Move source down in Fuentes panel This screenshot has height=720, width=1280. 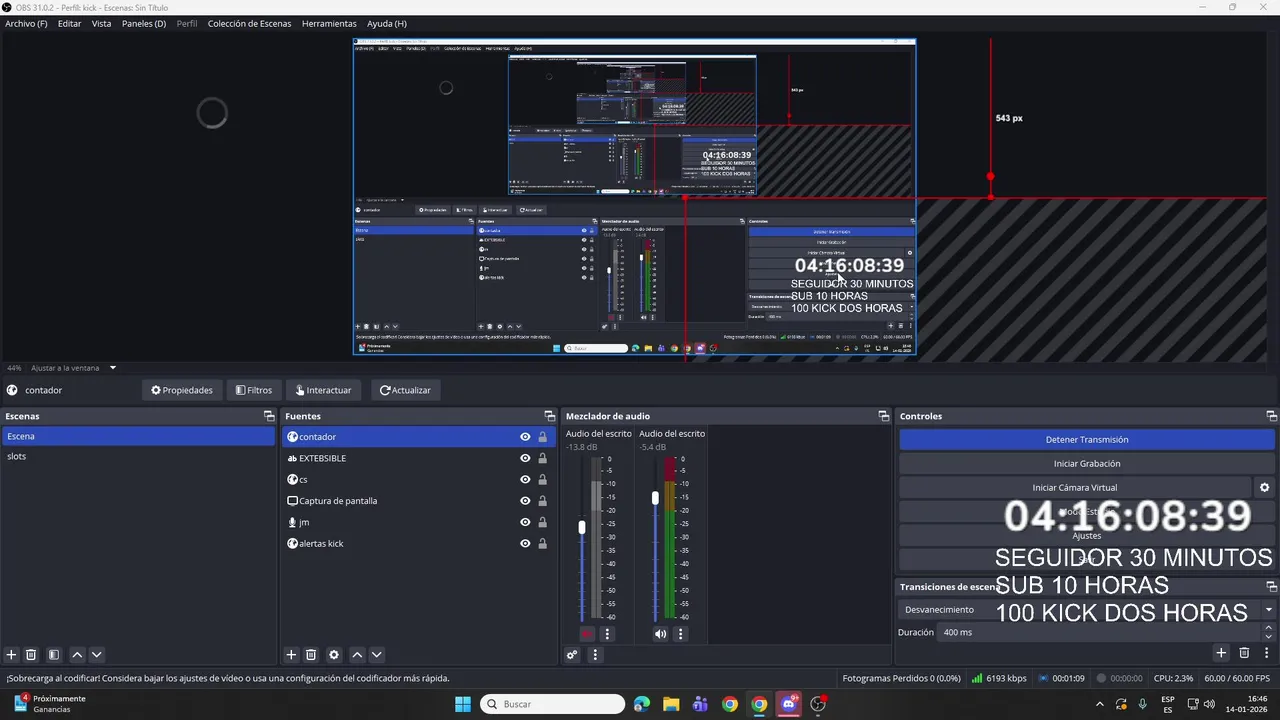pos(377,655)
